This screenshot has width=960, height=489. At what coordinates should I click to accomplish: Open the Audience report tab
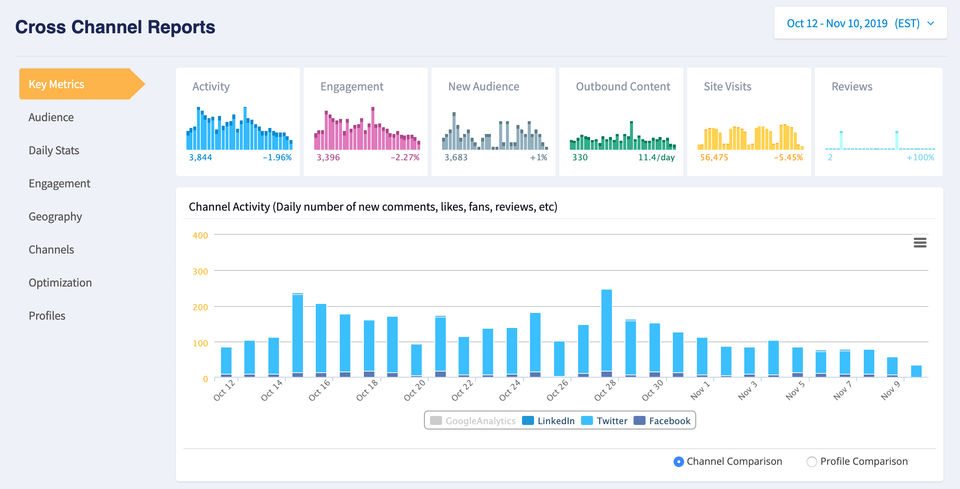51,118
